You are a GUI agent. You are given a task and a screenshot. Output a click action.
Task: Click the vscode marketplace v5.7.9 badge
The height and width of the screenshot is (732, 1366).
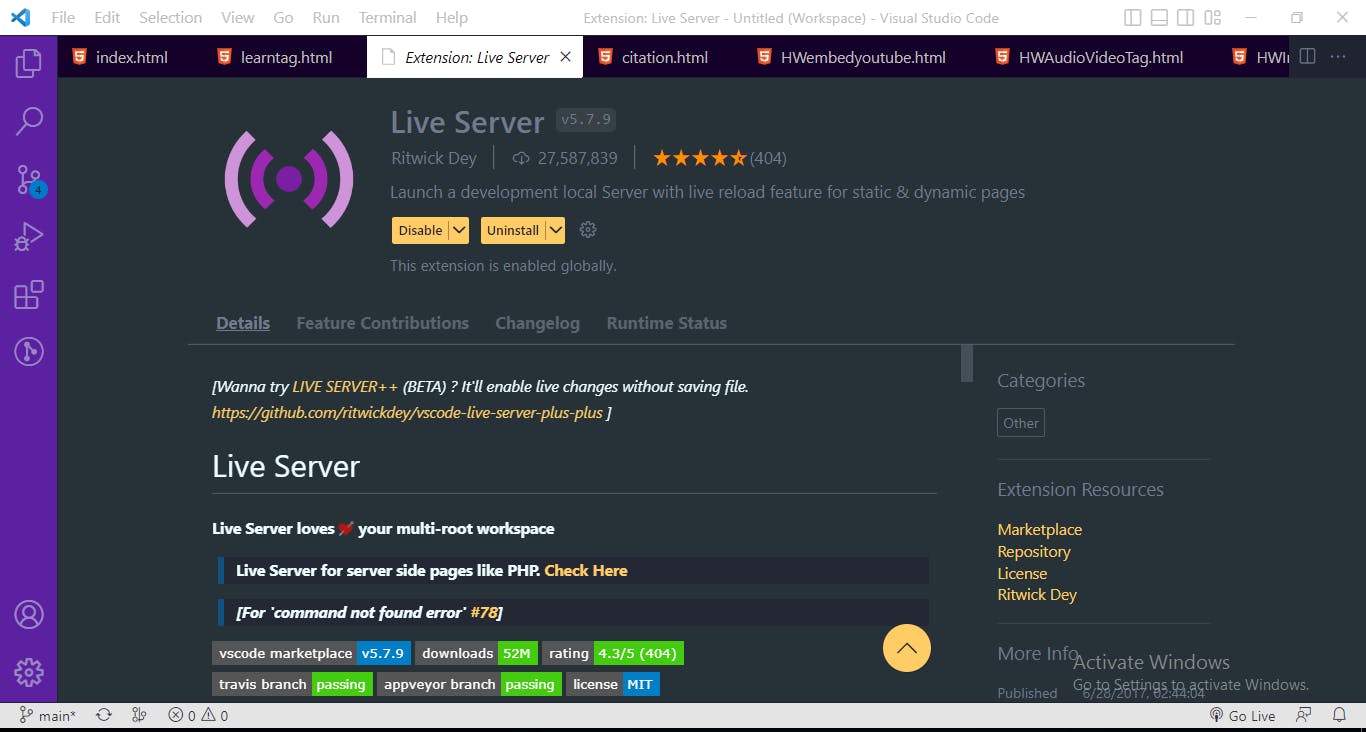311,654
